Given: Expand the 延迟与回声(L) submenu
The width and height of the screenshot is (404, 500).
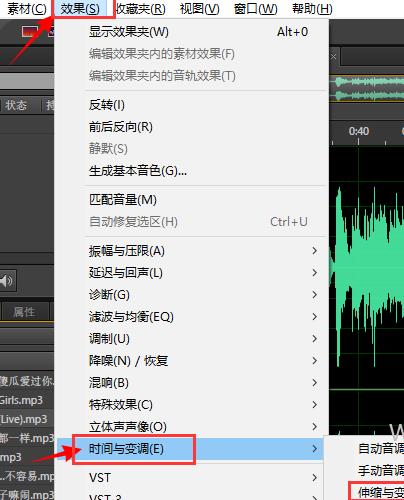Looking at the screenshot, I should (x=192, y=273).
